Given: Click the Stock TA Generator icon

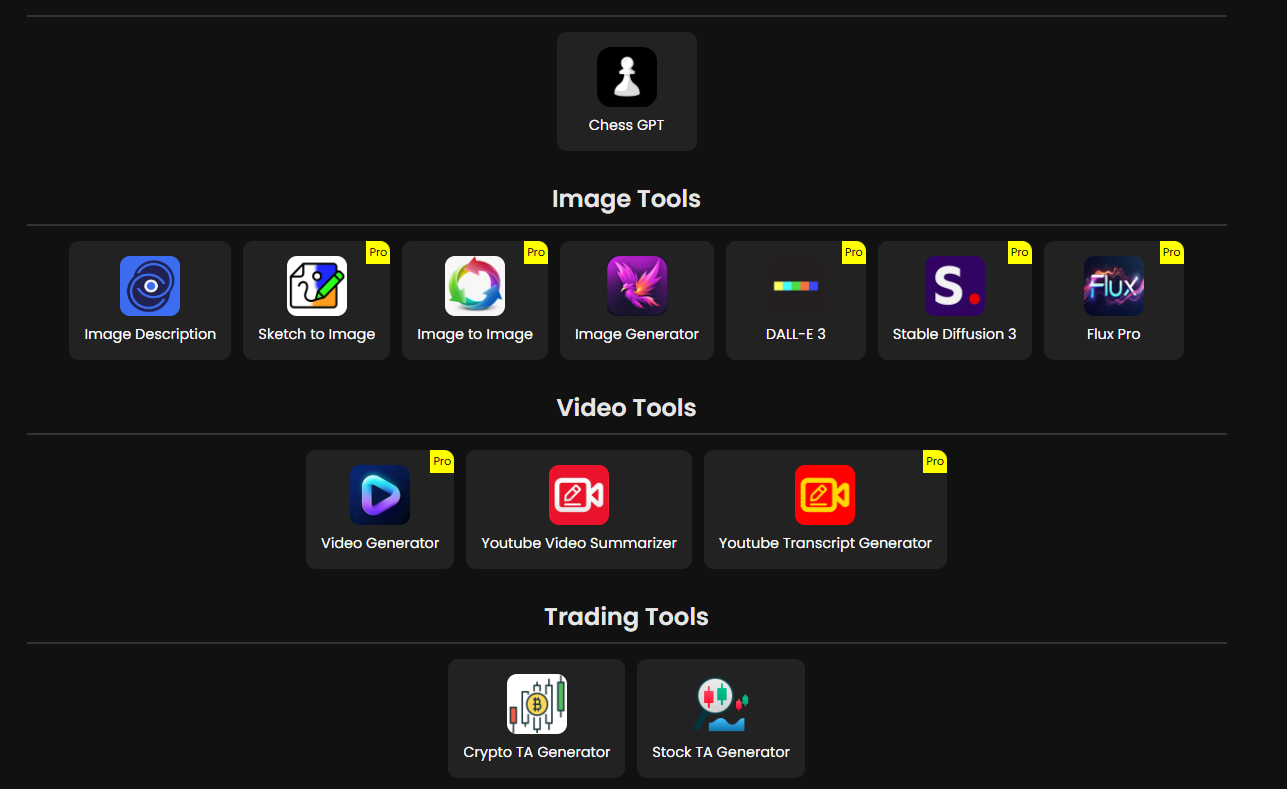Looking at the screenshot, I should [721, 704].
